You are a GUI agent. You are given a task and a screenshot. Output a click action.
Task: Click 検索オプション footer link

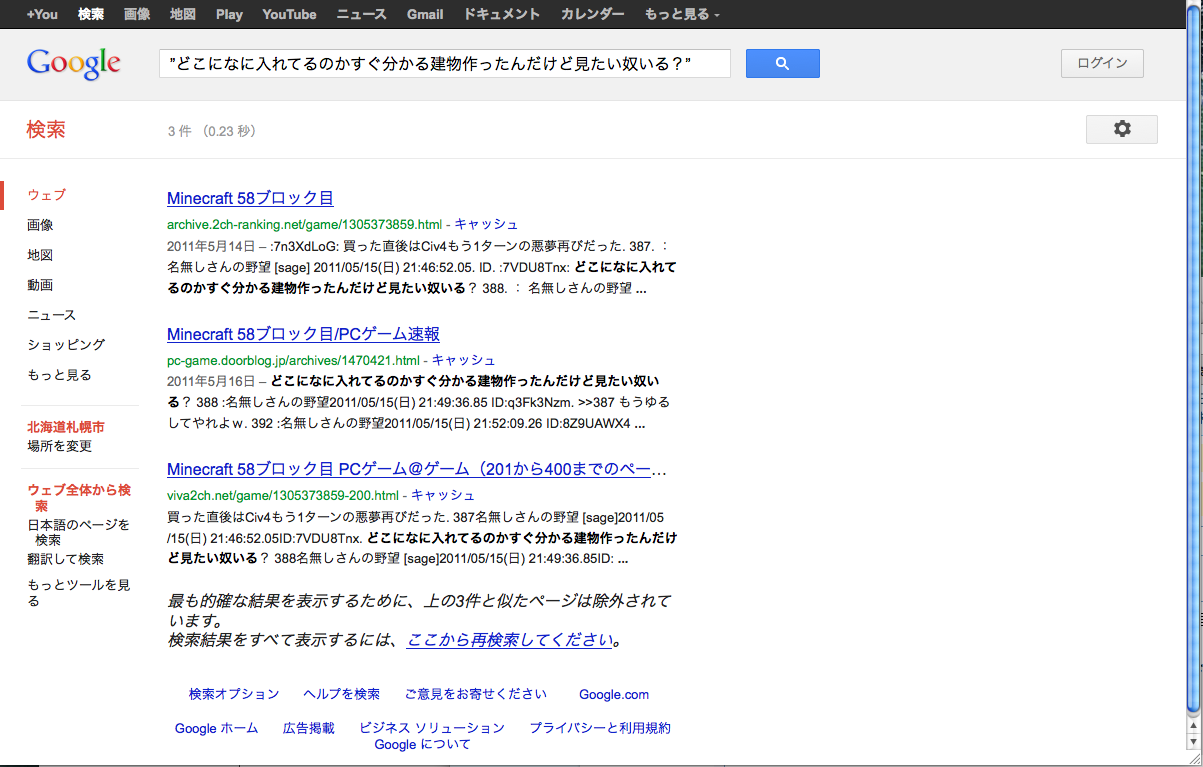click(x=234, y=694)
